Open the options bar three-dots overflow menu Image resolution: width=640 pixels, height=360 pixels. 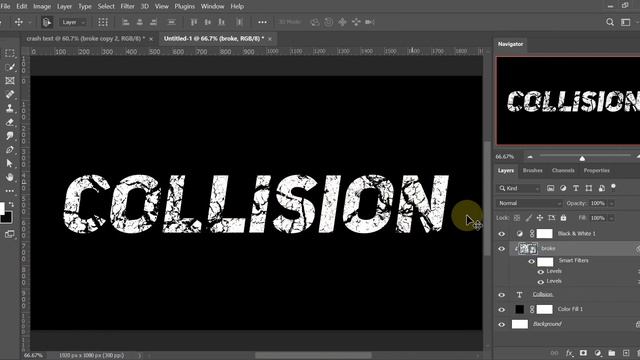coord(262,22)
